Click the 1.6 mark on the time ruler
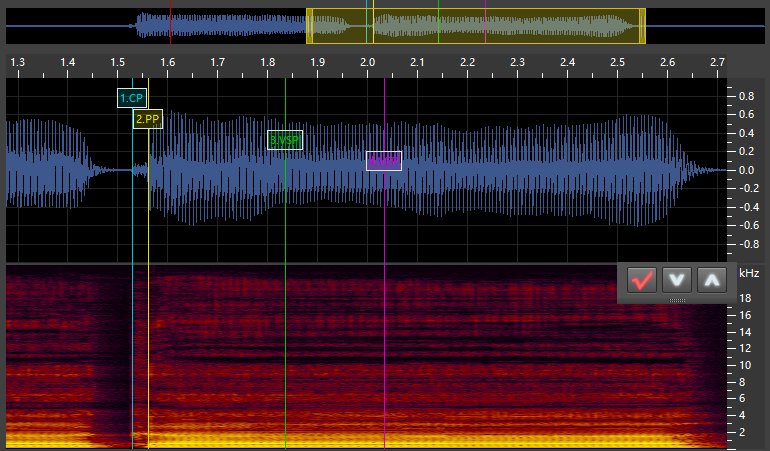 pos(167,63)
